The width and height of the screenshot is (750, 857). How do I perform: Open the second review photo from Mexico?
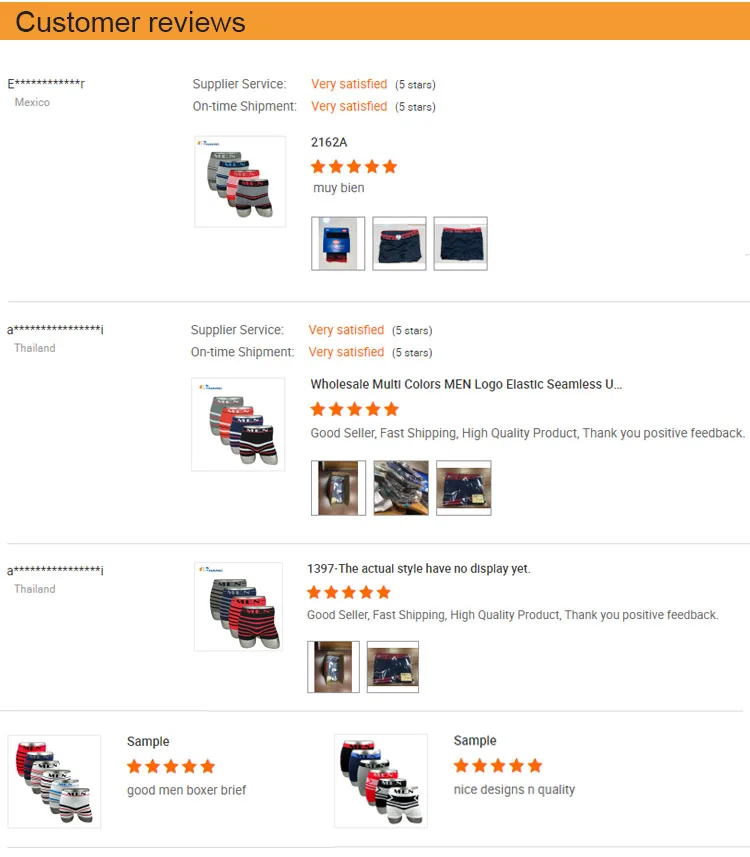click(399, 243)
